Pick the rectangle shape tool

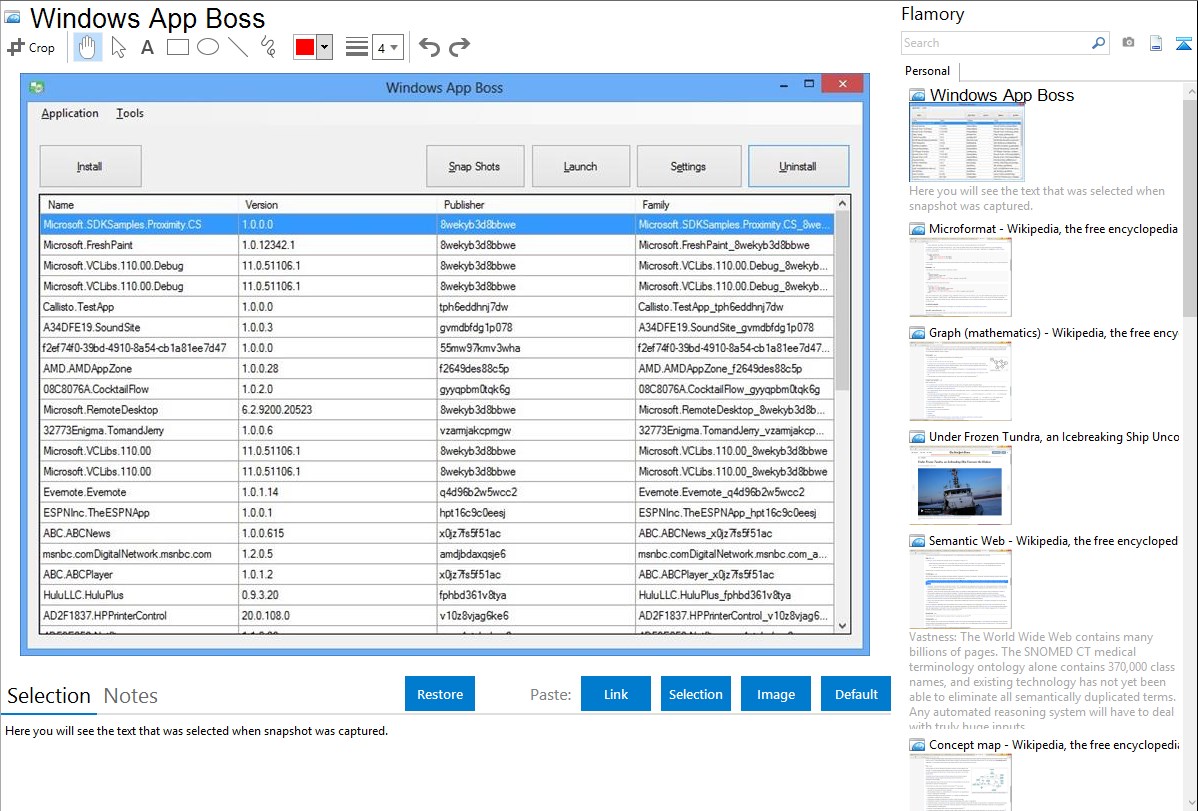177,47
